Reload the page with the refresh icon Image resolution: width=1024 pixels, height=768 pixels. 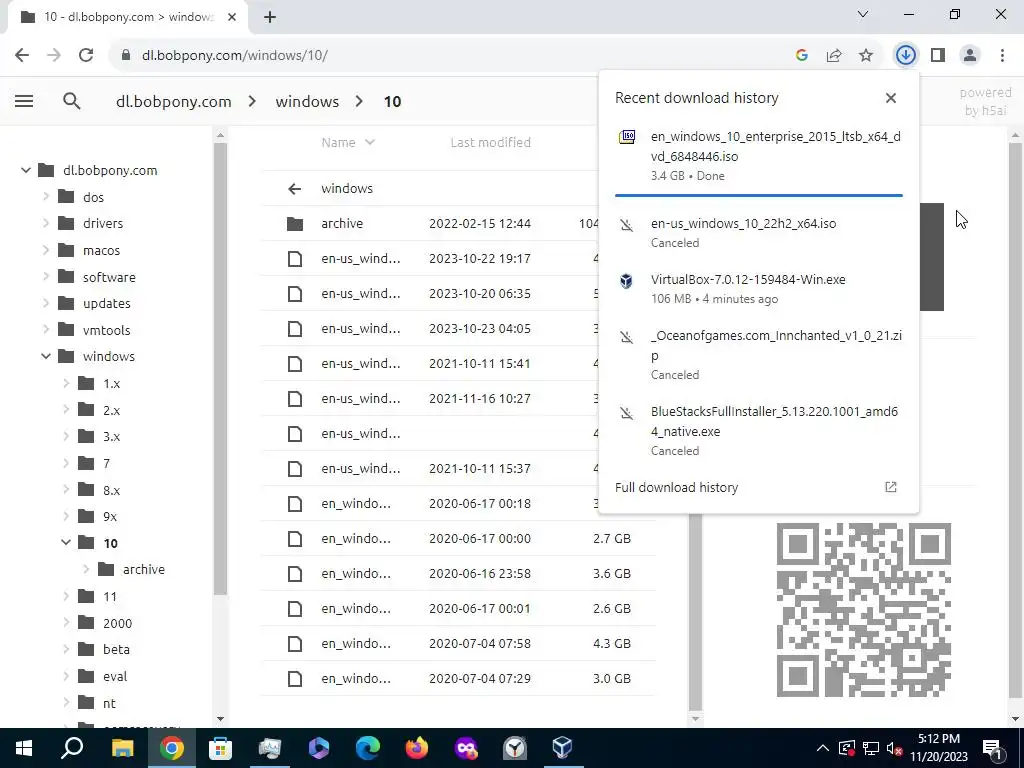[86, 56]
